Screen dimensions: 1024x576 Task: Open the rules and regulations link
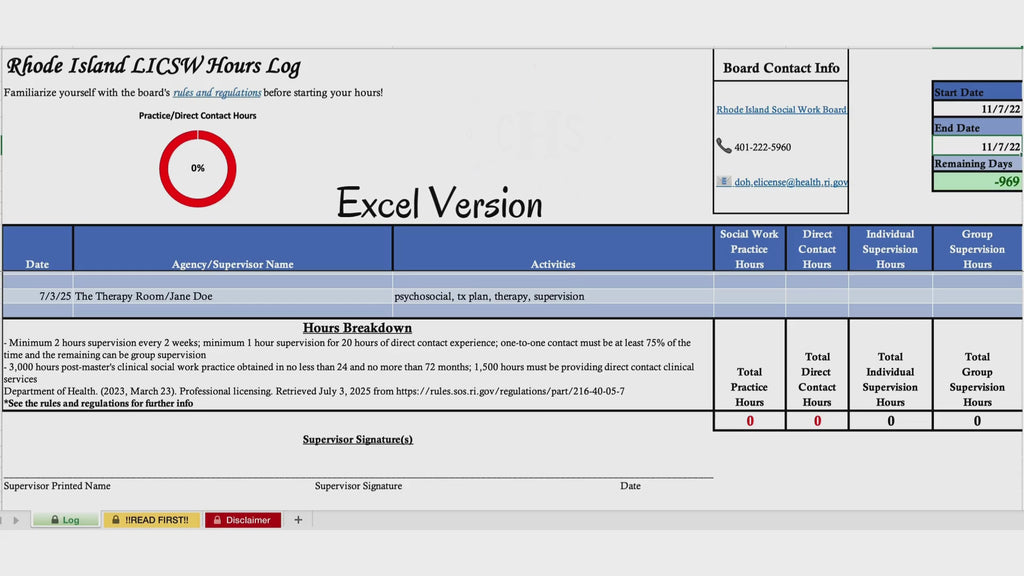[x=217, y=93]
